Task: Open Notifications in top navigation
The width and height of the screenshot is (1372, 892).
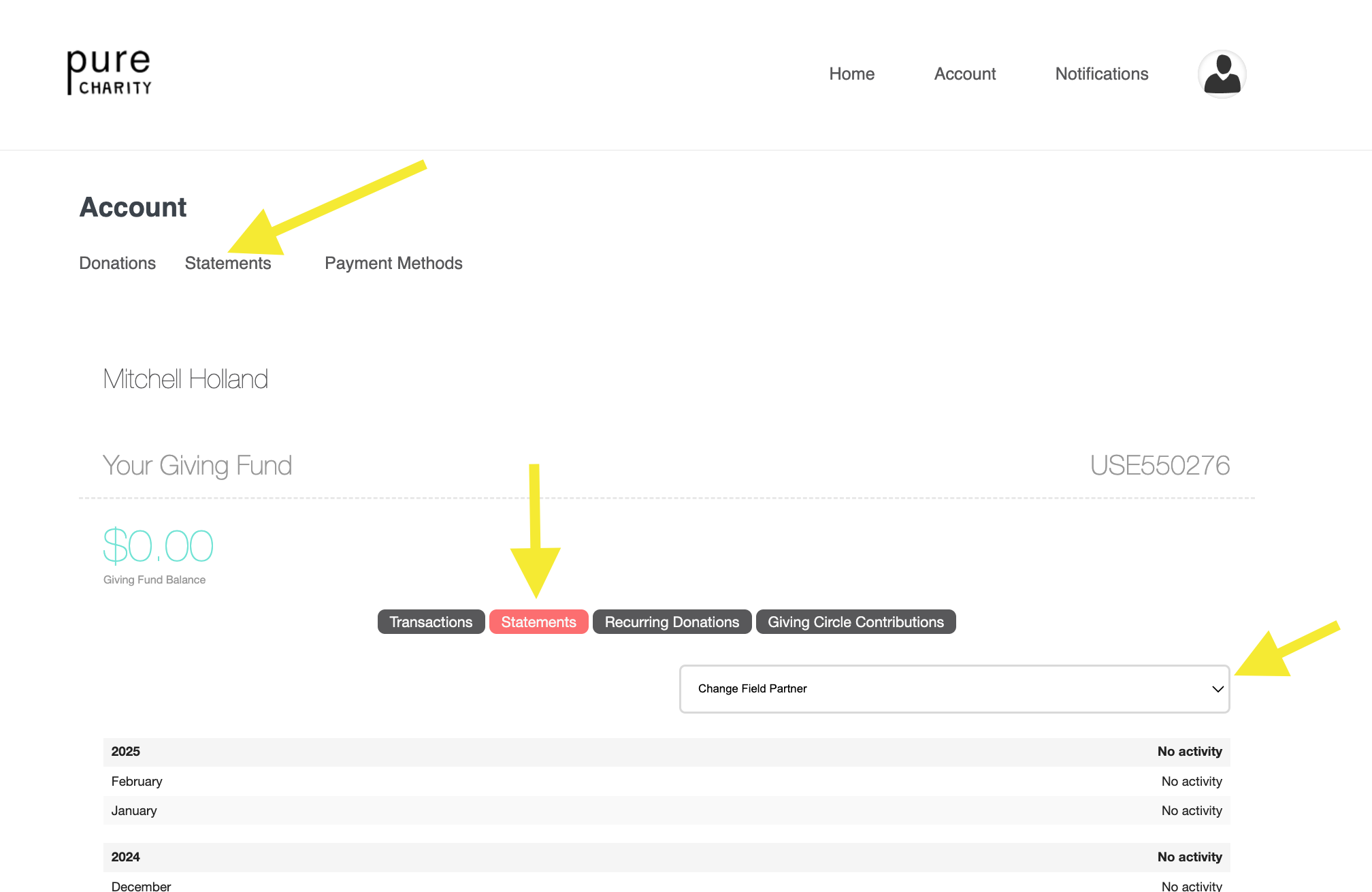Action: [x=1101, y=74]
